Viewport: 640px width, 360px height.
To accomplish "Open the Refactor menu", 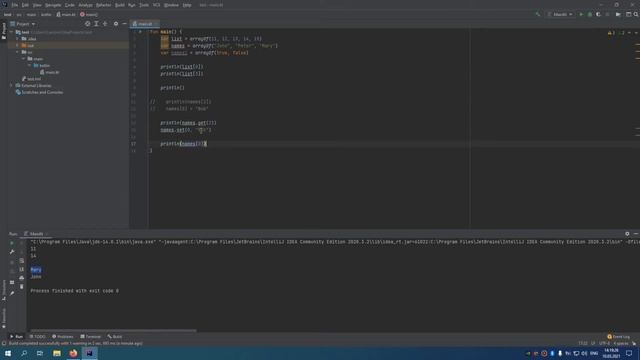I will click(x=103, y=5).
